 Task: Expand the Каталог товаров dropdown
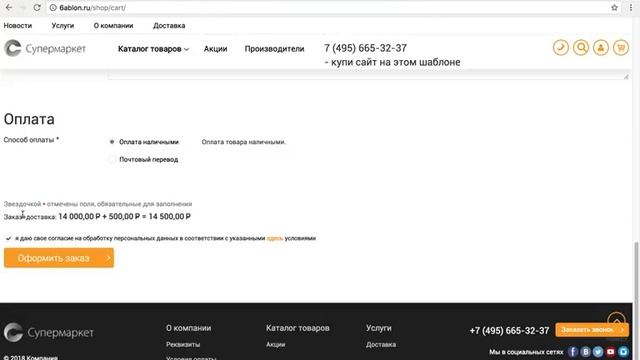click(x=153, y=49)
